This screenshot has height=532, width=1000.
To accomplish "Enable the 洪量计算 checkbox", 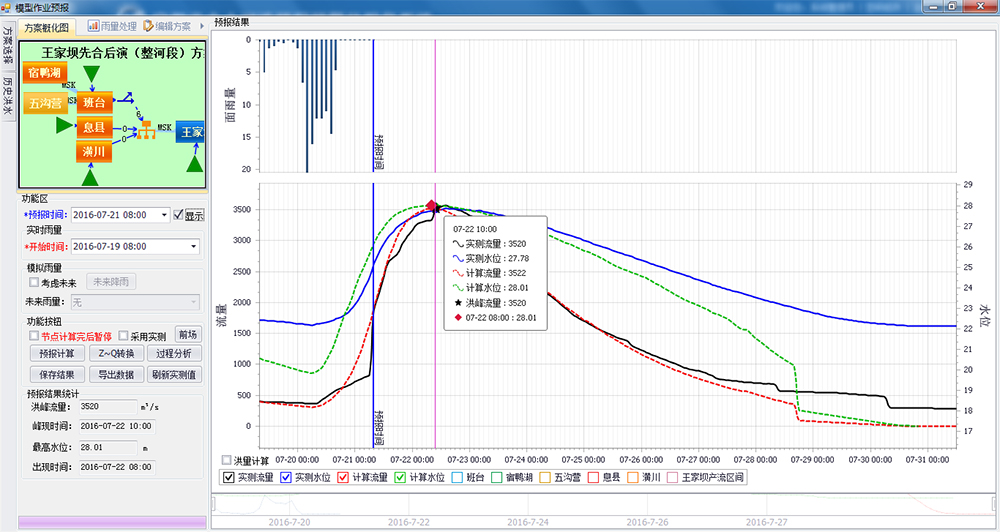I will tap(227, 461).
